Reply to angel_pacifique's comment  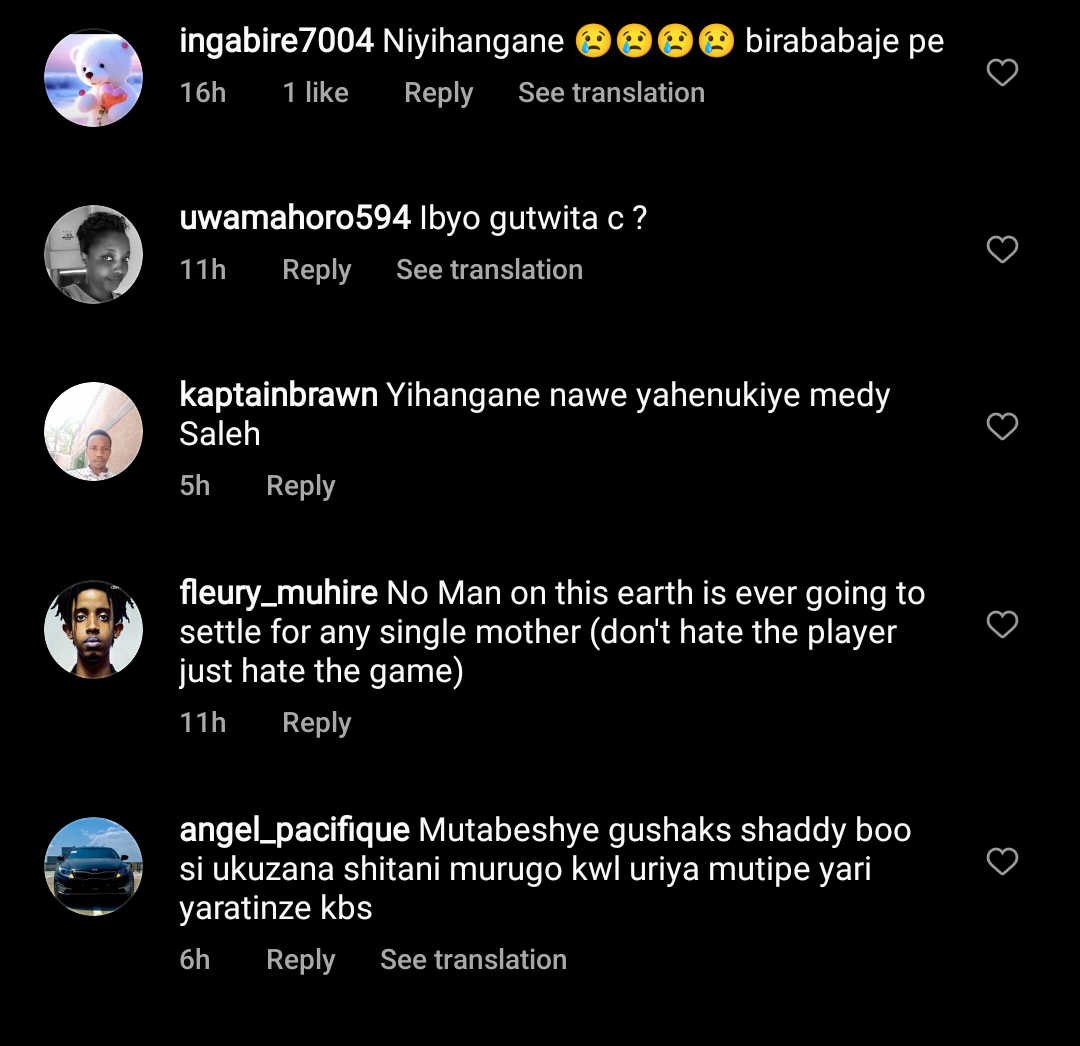pyautogui.click(x=300, y=960)
